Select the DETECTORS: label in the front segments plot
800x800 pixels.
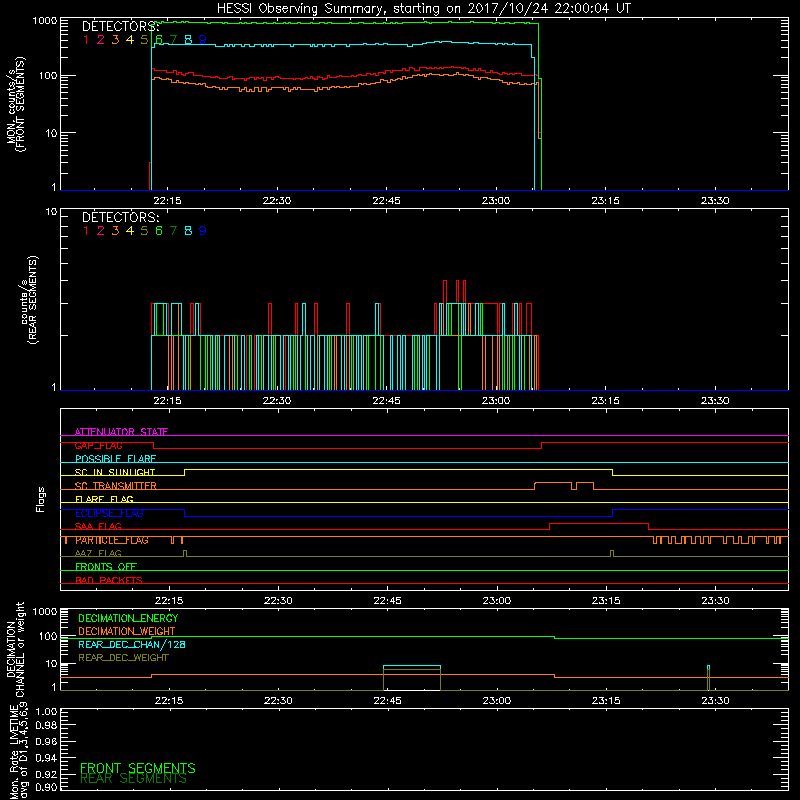click(120, 26)
